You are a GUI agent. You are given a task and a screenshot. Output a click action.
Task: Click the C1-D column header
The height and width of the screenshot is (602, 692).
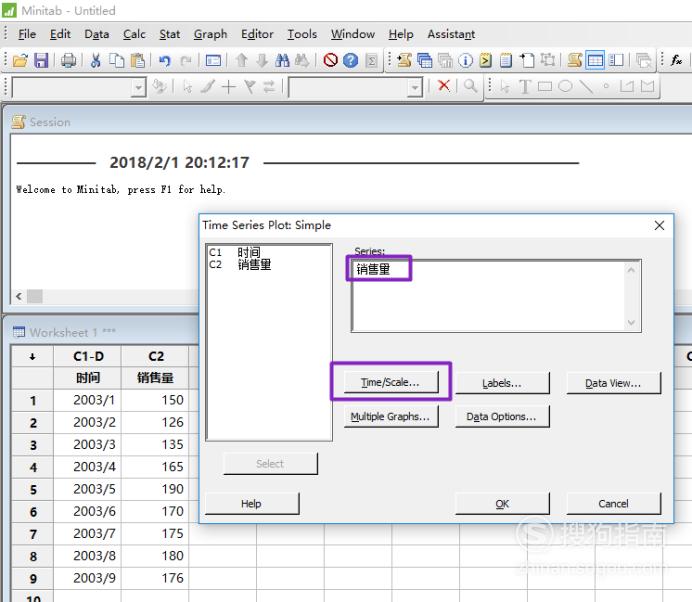pos(88,356)
